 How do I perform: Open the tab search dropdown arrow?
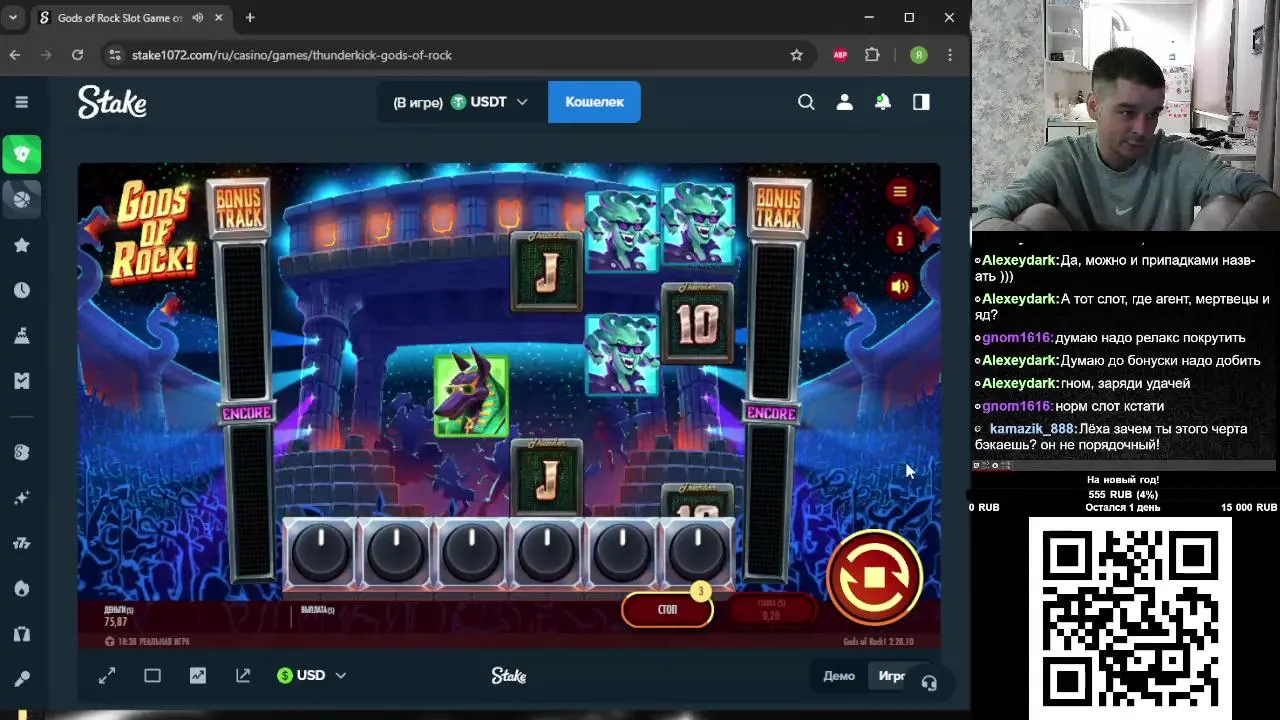pos(13,18)
